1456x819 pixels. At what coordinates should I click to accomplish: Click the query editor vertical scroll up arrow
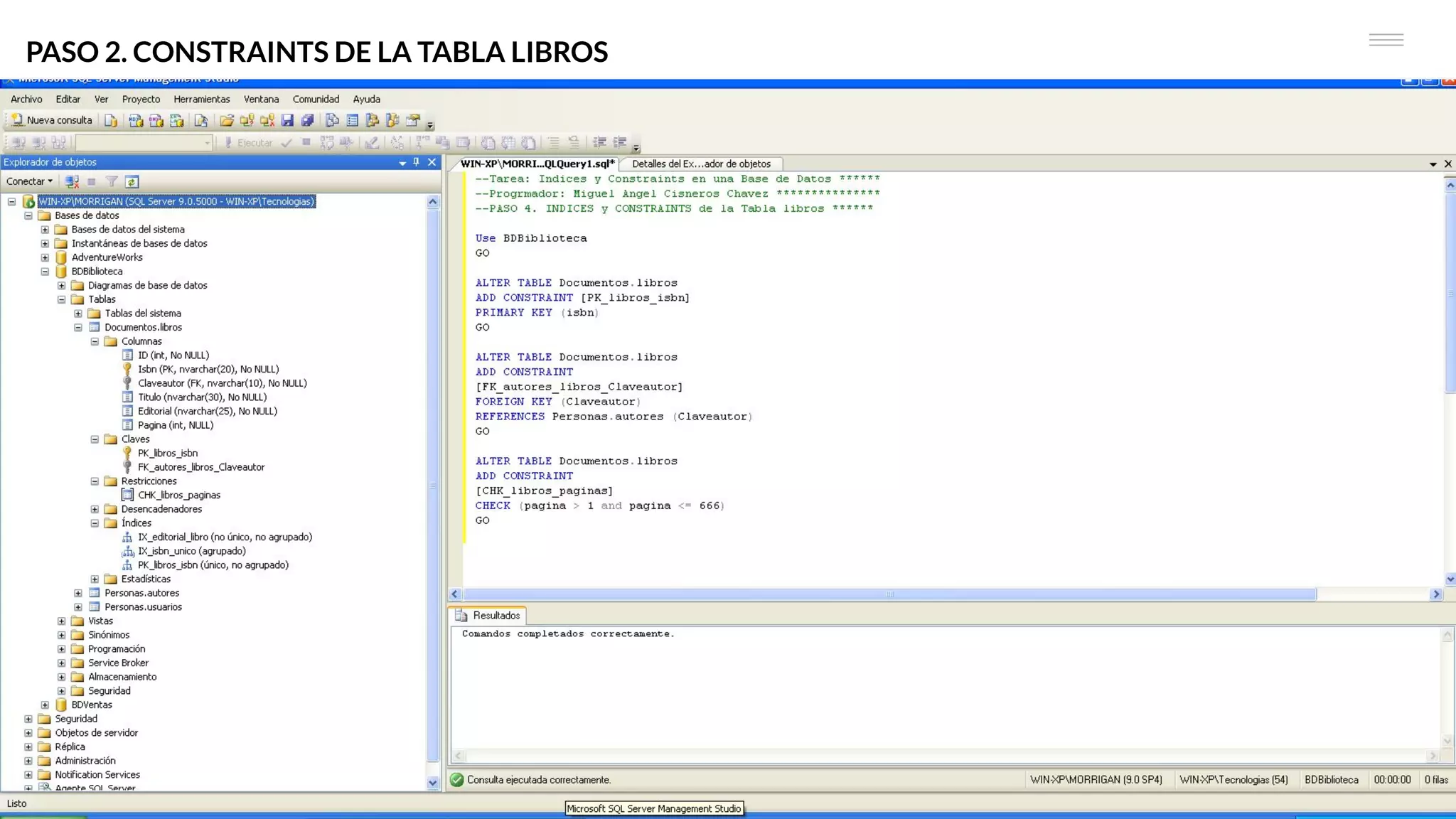tap(1450, 185)
